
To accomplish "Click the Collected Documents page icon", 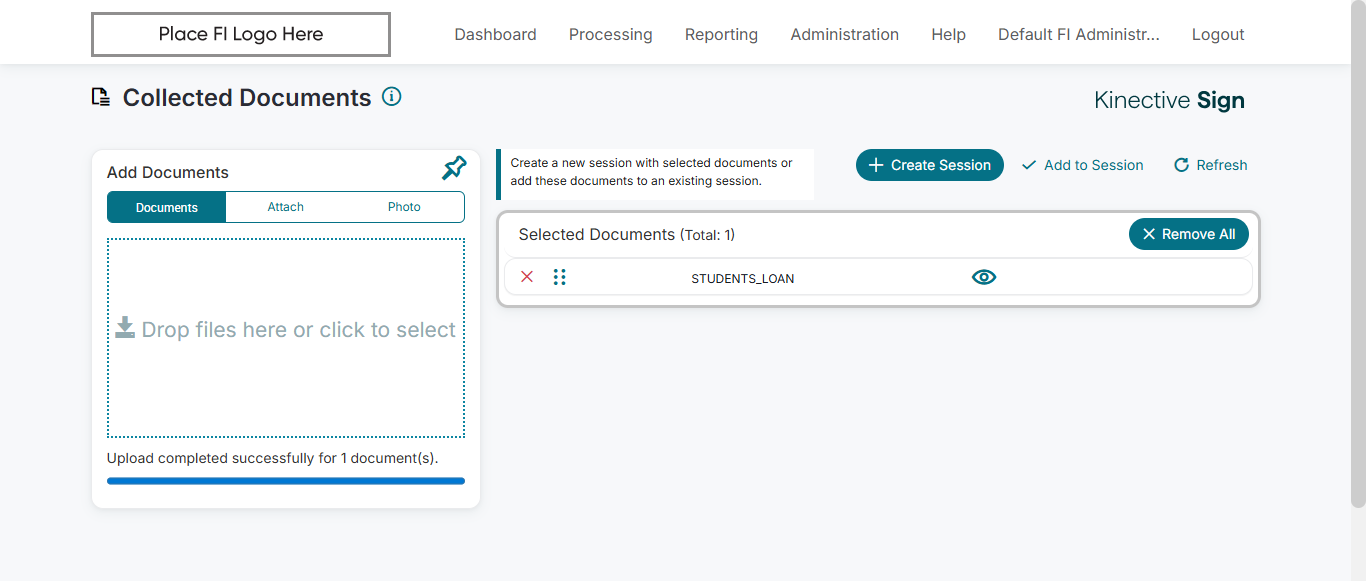I will 100,97.
